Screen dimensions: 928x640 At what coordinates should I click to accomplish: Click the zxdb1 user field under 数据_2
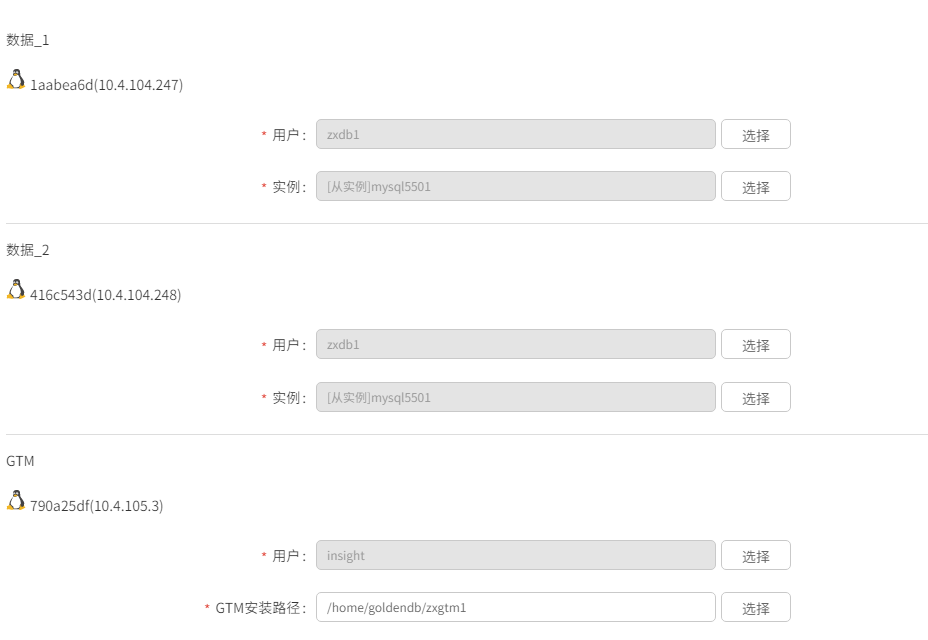(515, 345)
